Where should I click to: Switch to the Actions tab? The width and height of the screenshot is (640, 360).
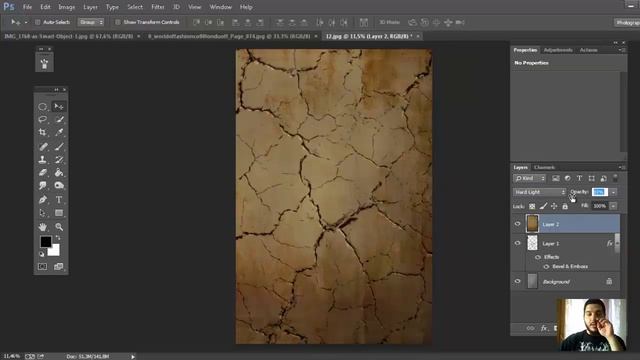589,50
